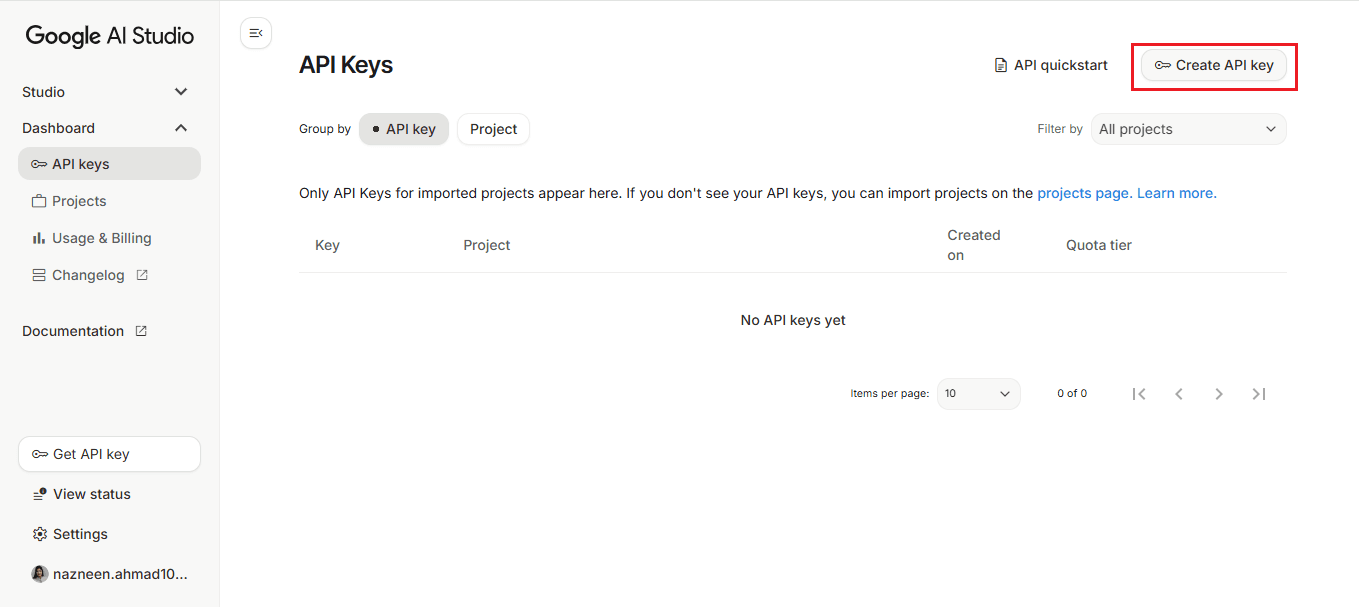Open the Items per page dropdown
The image size is (1359, 607).
[x=979, y=394]
